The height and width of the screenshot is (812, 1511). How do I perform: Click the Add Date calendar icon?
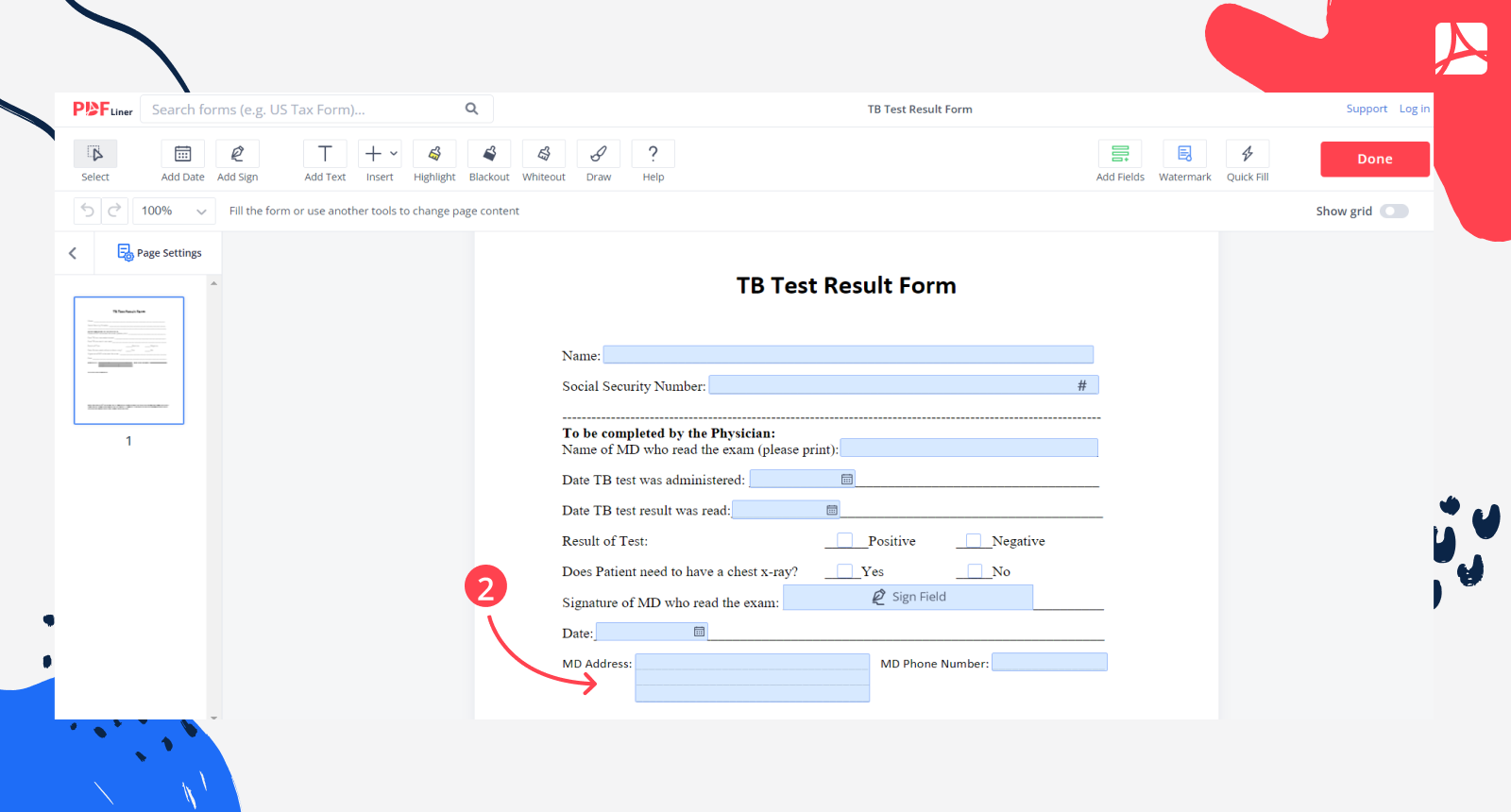point(183,155)
